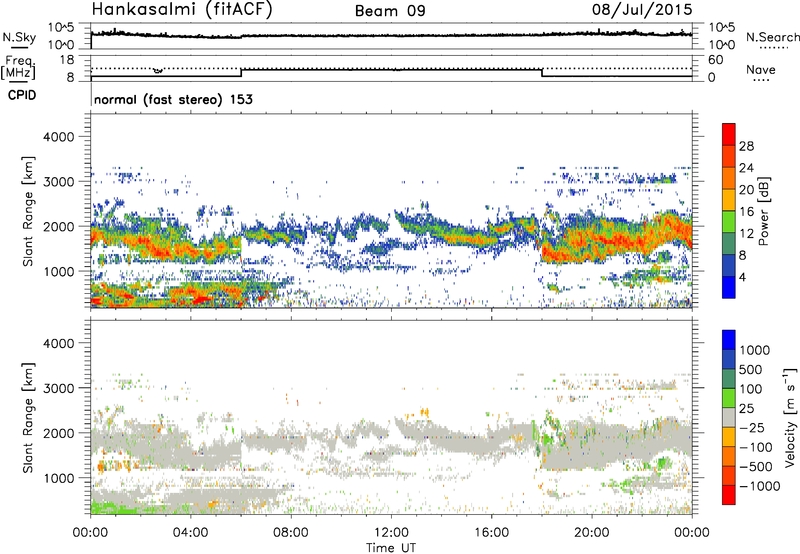Click the '08:00' time axis label
Viewport: 800px width, 554px height.
(x=291, y=533)
